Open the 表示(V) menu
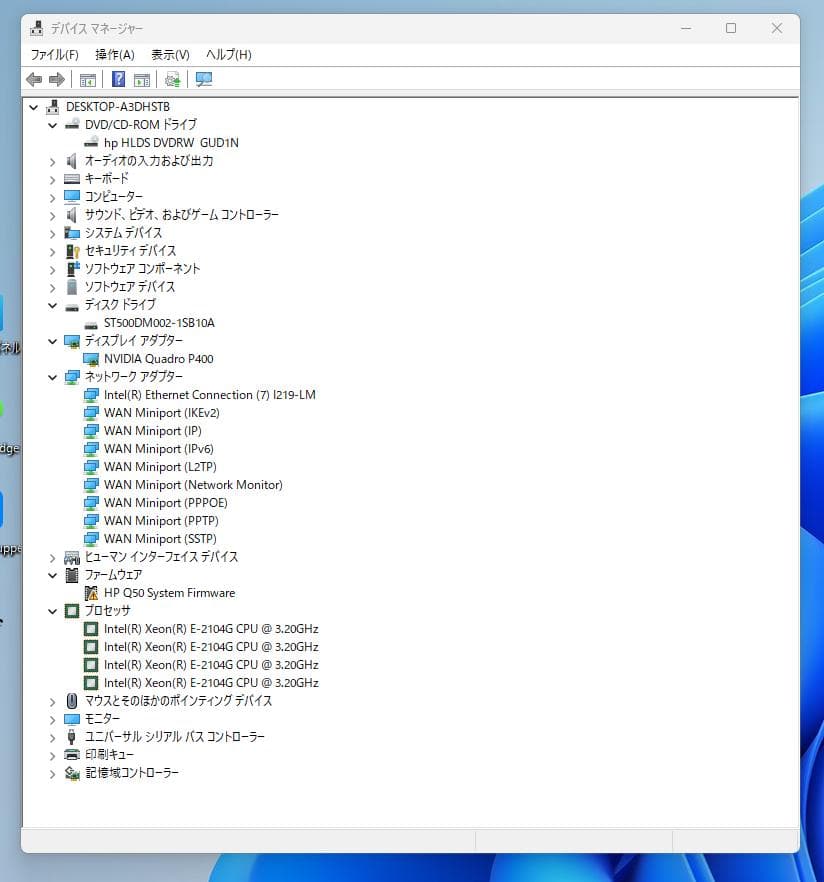 (x=170, y=55)
